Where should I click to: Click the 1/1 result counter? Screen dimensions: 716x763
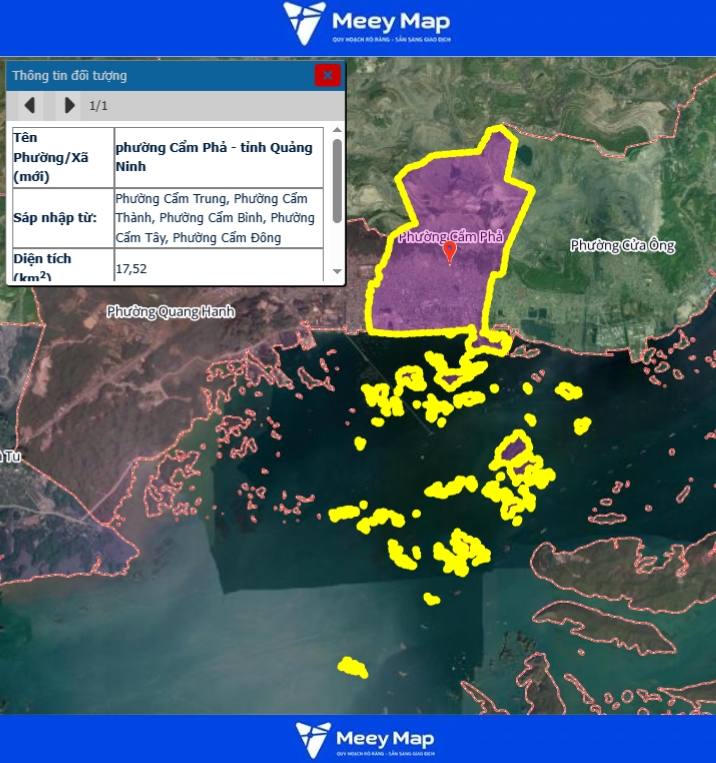pyautogui.click(x=98, y=105)
